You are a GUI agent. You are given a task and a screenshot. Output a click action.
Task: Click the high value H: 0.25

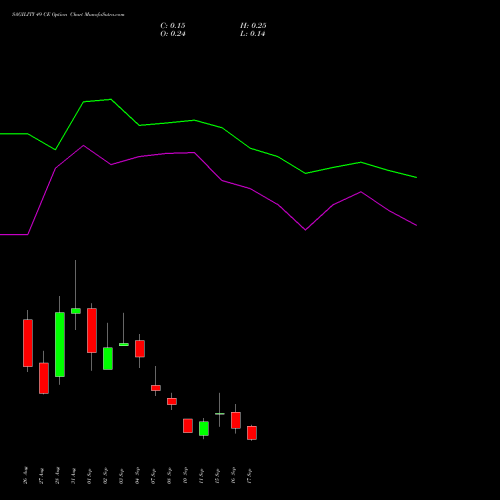point(253,26)
